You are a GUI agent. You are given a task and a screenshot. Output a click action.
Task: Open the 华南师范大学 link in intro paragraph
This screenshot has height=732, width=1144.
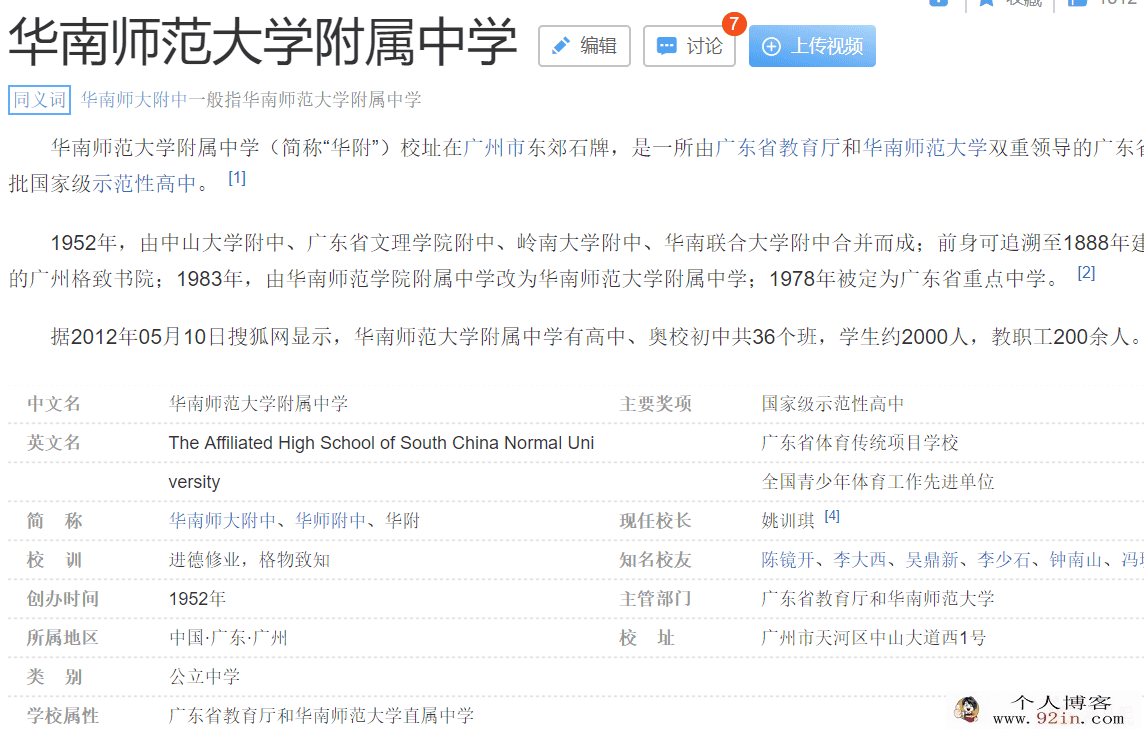[x=925, y=148]
